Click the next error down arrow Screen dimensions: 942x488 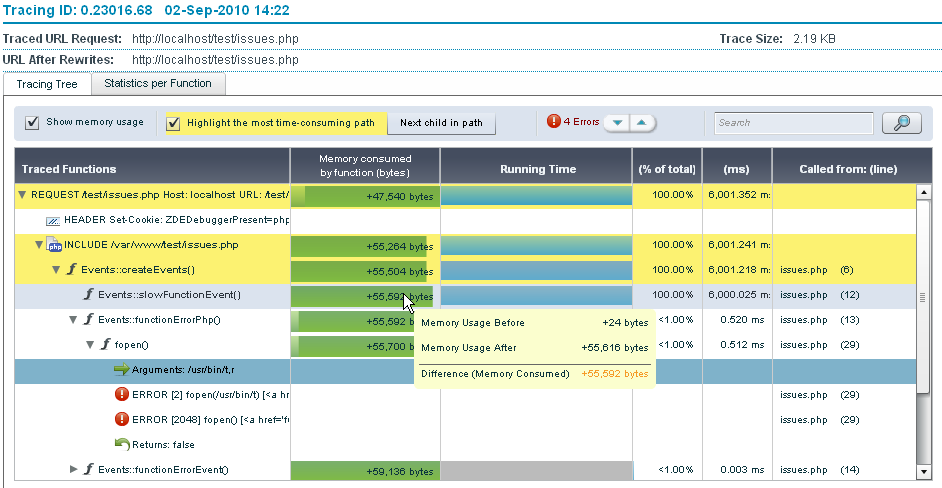coord(619,123)
